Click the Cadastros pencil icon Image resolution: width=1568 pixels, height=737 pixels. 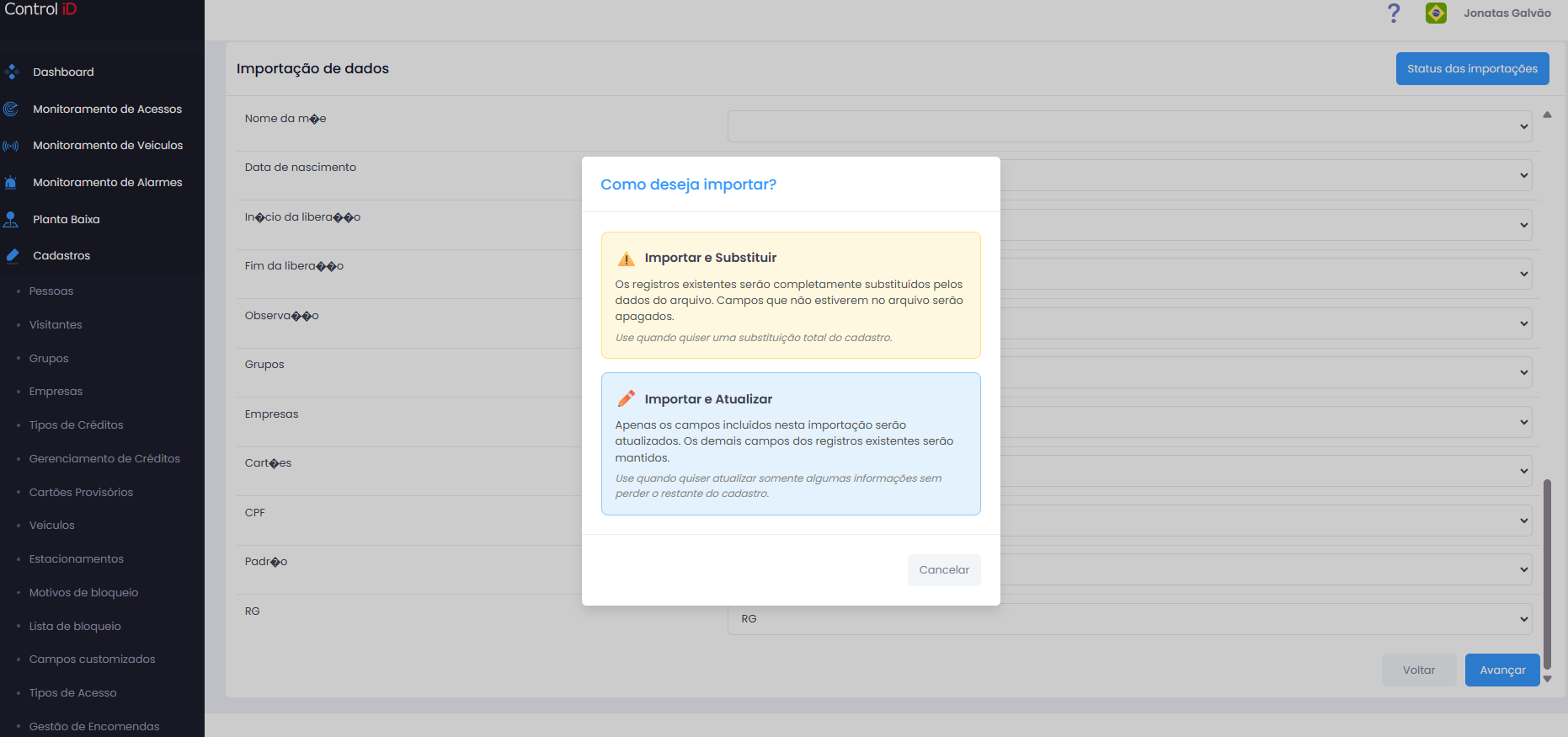click(x=12, y=255)
